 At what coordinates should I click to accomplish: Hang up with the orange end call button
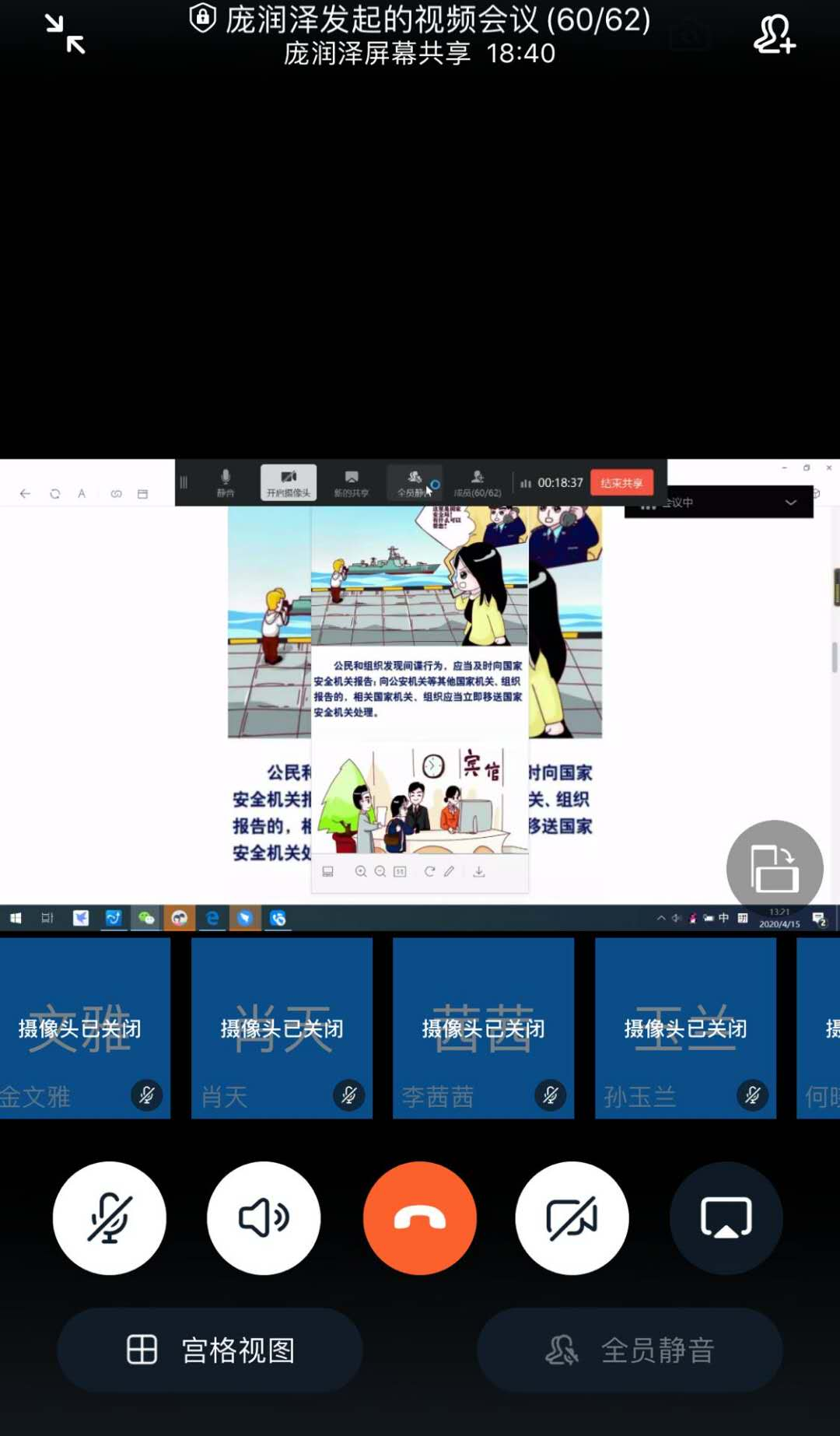click(420, 1217)
